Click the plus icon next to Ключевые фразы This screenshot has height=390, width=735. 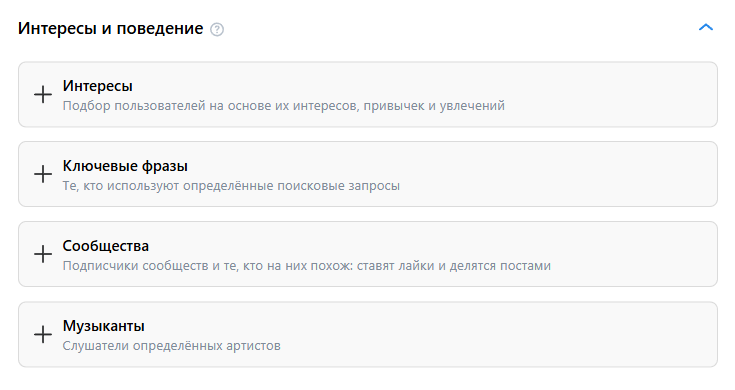[x=43, y=174]
